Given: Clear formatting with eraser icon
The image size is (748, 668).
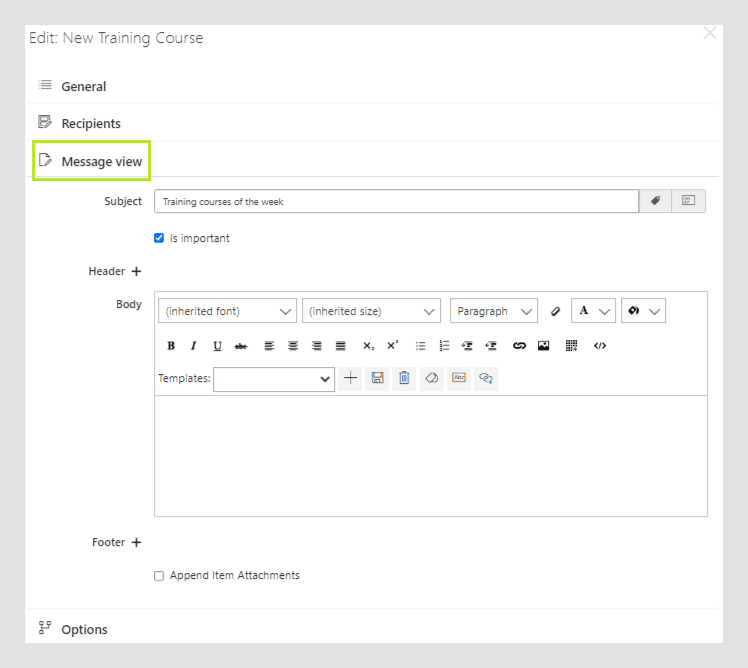Looking at the screenshot, I should pyautogui.click(x=555, y=311).
